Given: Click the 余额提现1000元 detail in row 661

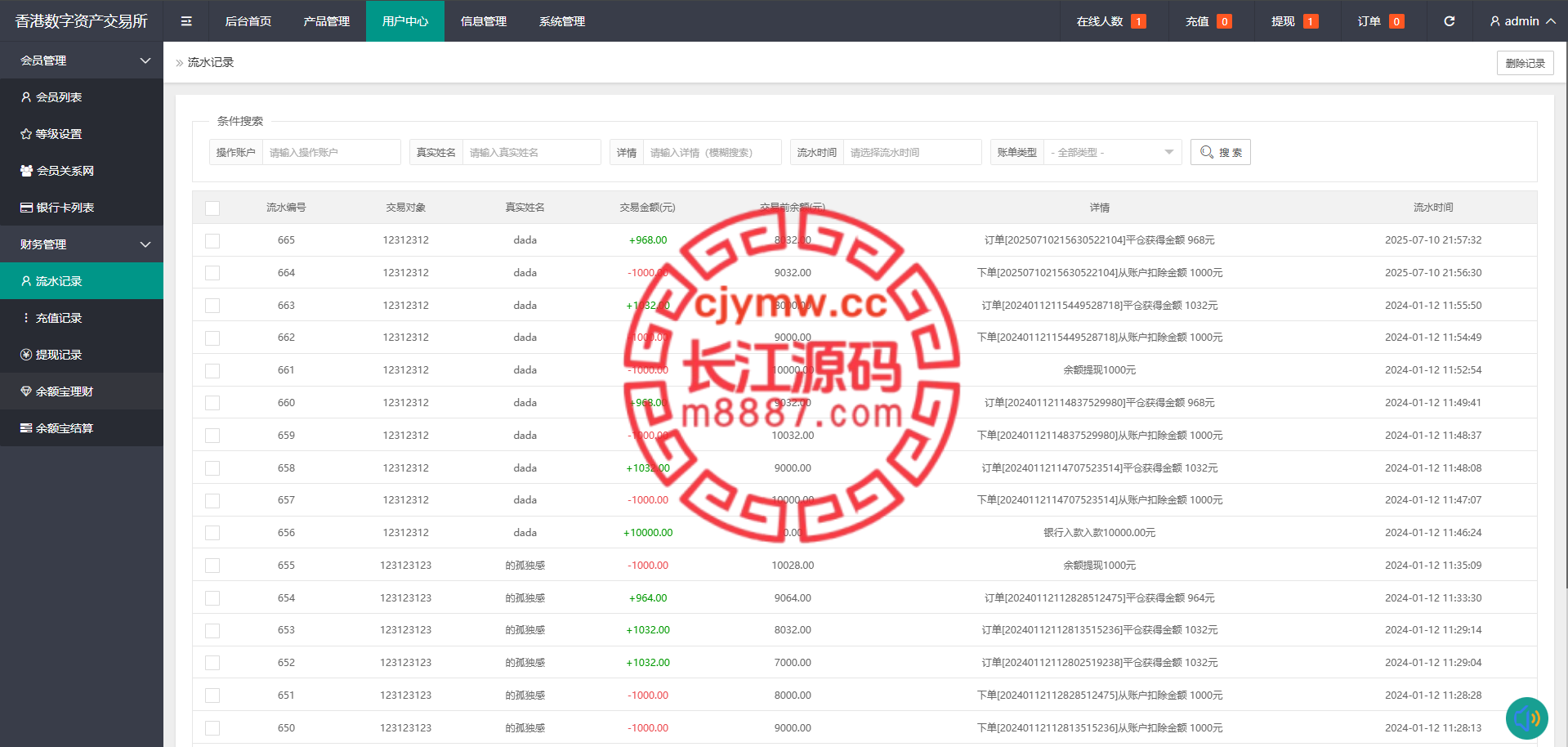Looking at the screenshot, I should (x=1099, y=370).
